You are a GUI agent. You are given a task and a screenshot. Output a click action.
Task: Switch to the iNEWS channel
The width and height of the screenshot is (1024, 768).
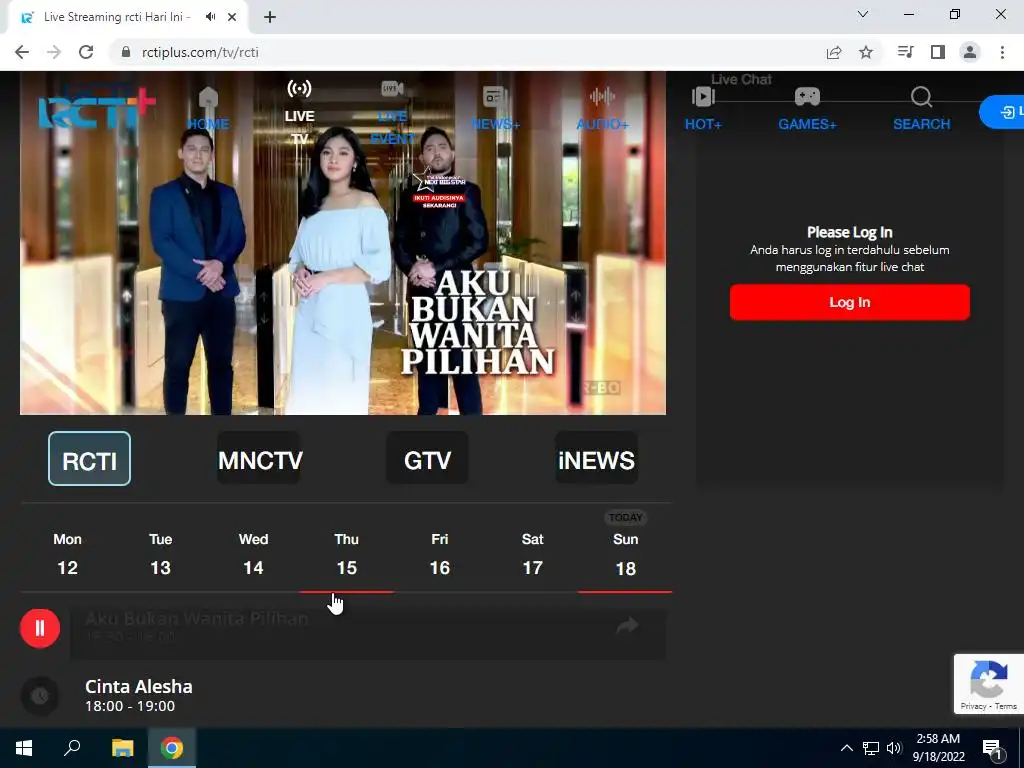pyautogui.click(x=596, y=458)
